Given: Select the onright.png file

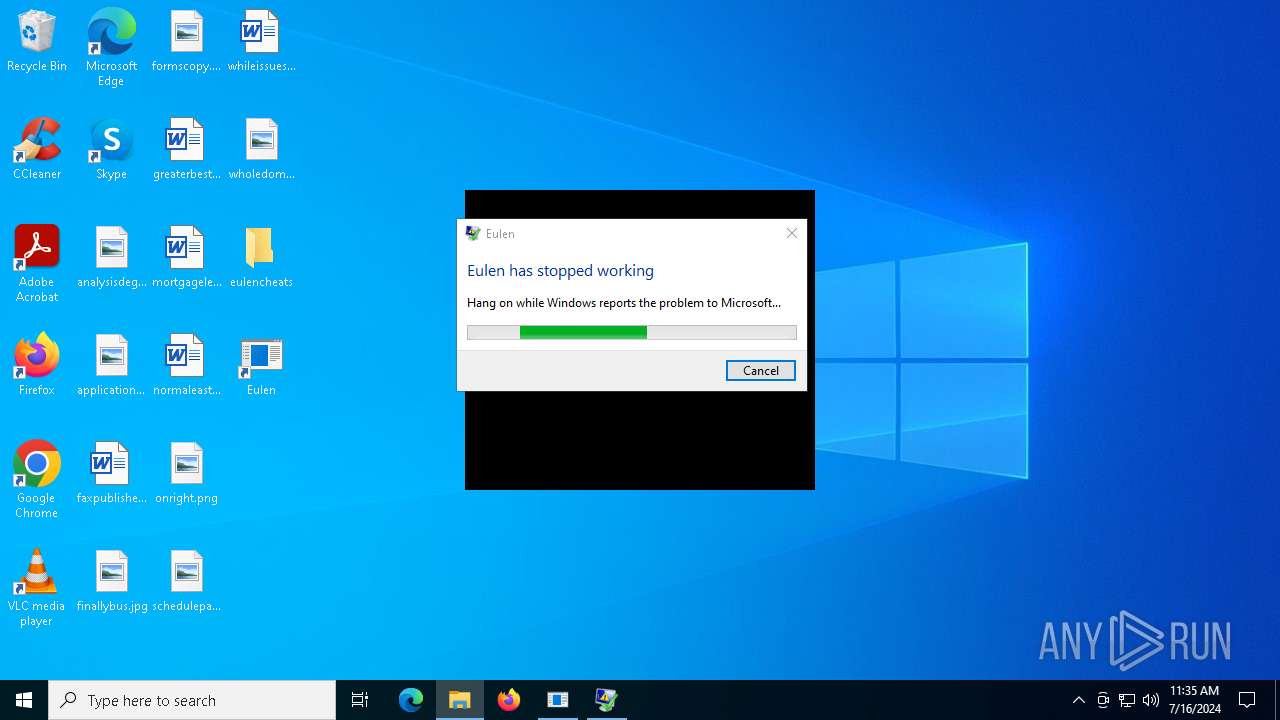Looking at the screenshot, I should [186, 474].
